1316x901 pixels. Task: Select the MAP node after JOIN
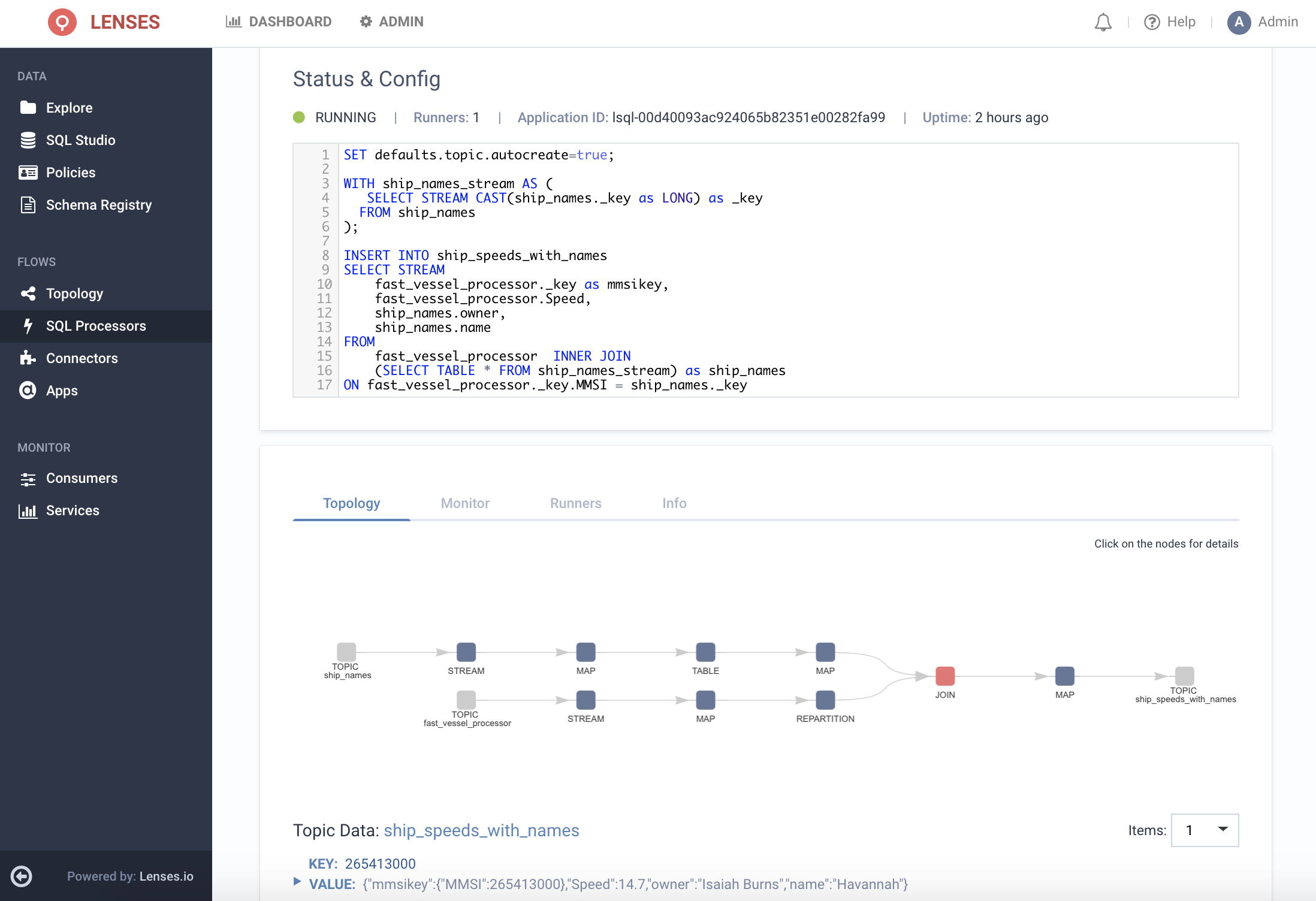pos(1065,676)
